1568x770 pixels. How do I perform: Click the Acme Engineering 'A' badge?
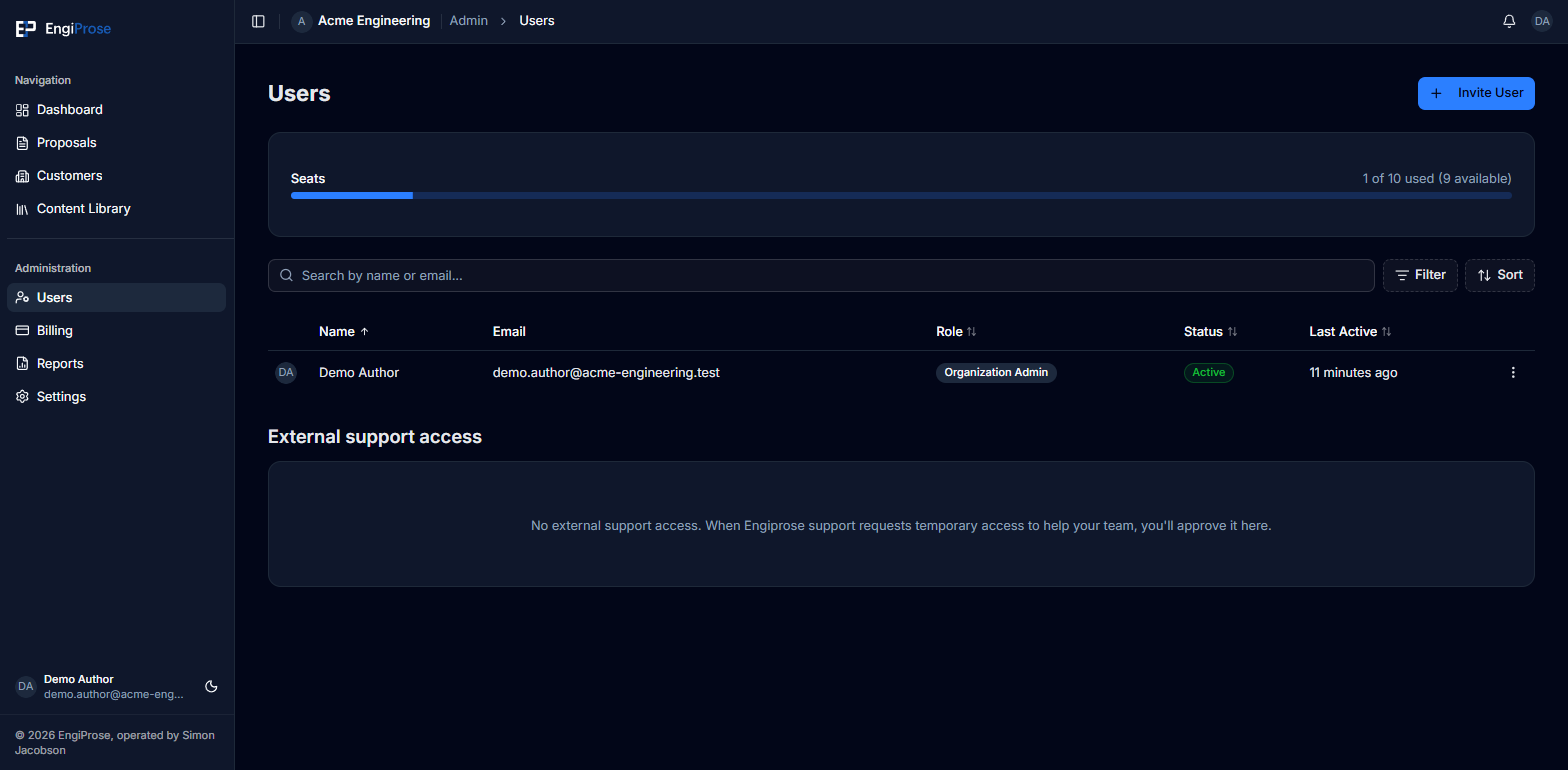tap(302, 21)
